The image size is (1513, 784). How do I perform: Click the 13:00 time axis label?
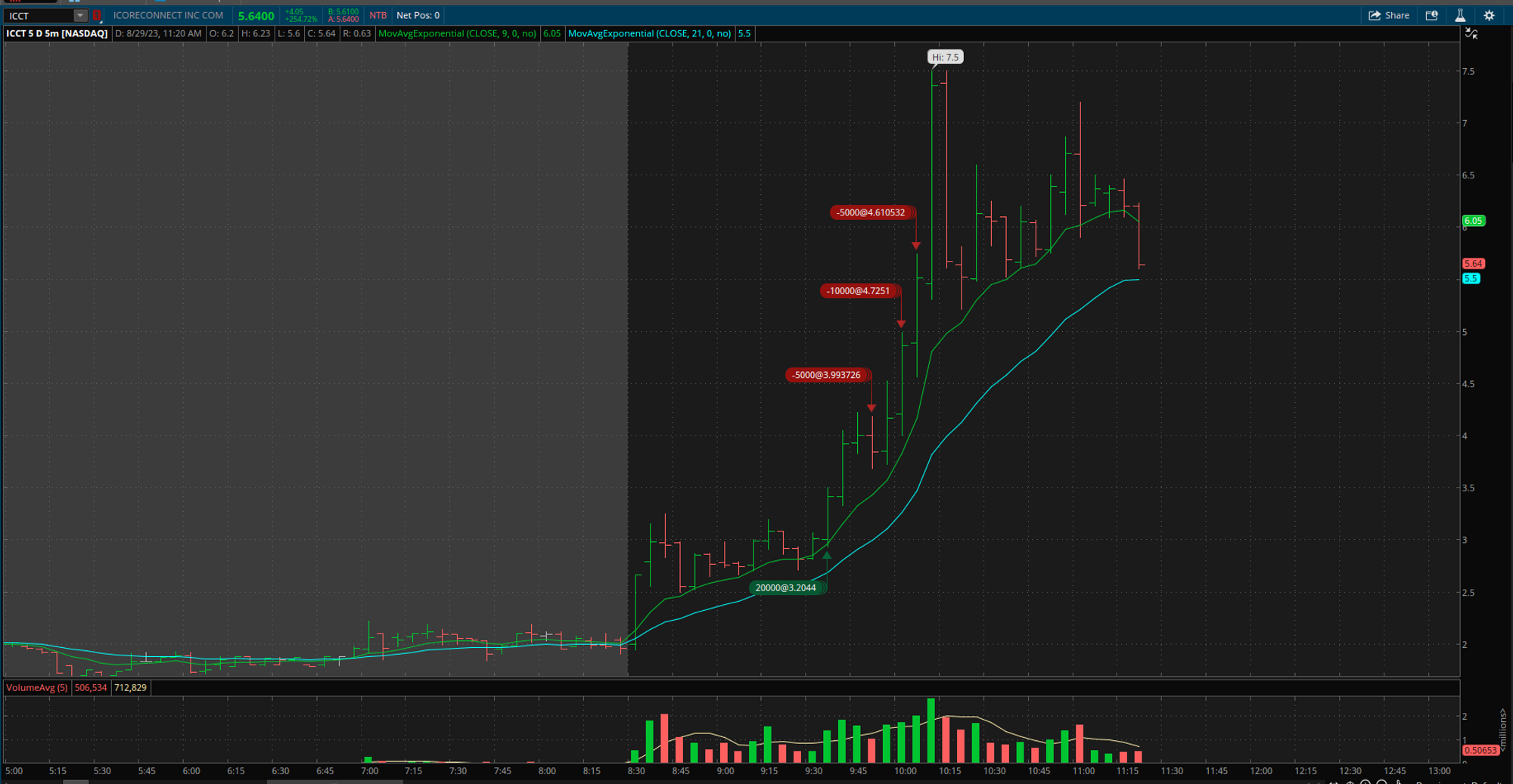coord(1440,771)
